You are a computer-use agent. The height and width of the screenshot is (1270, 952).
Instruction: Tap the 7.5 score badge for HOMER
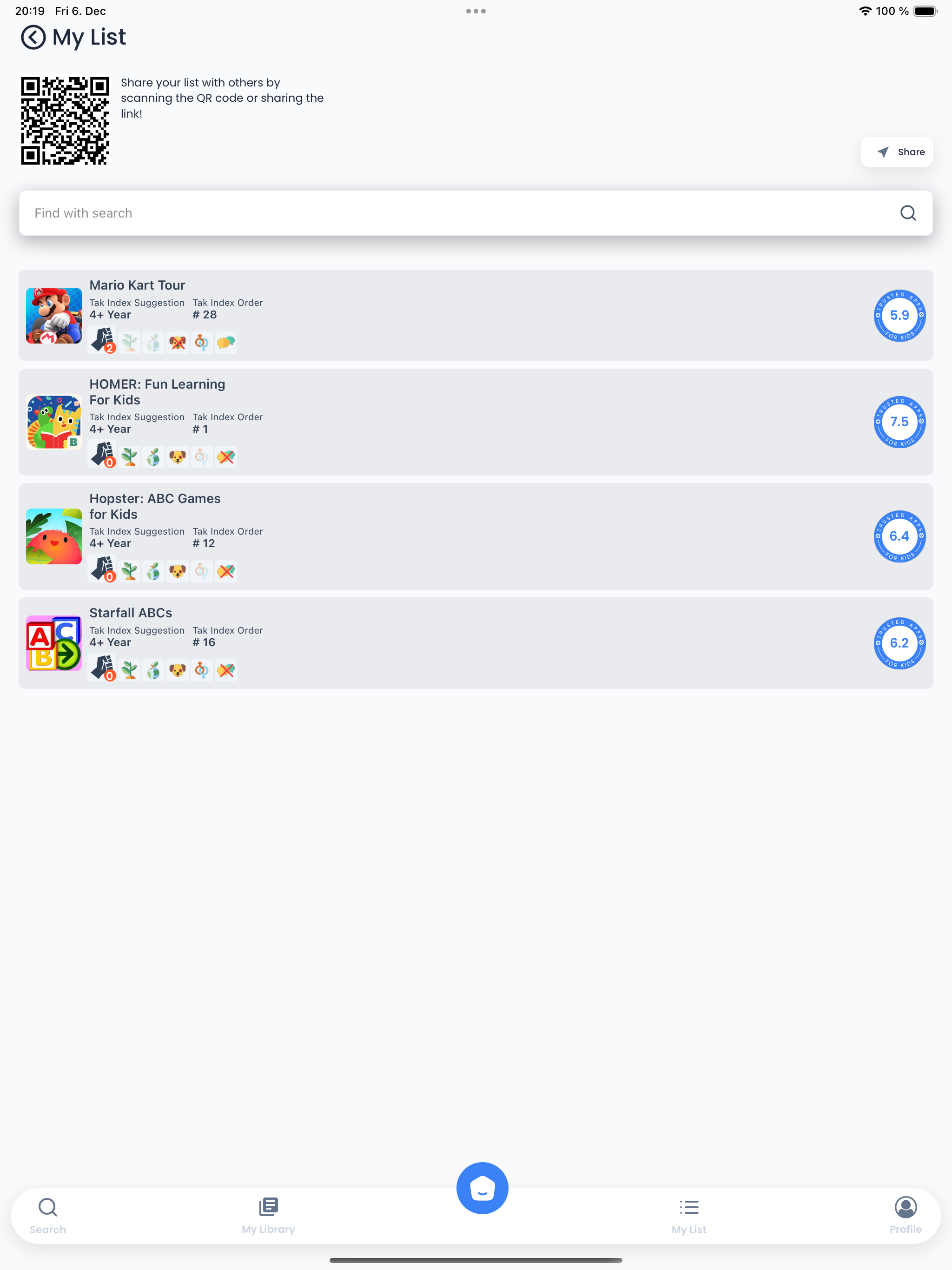click(899, 422)
